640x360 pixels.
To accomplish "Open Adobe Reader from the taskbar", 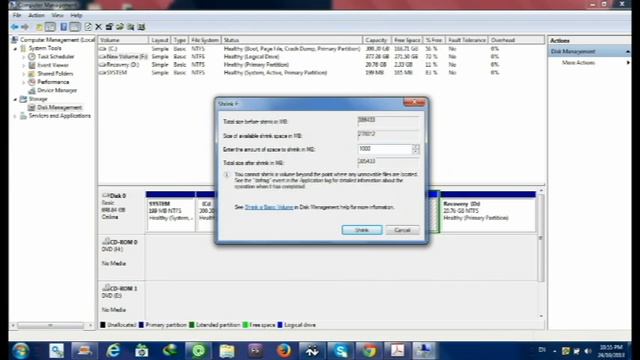I will pyautogui.click(x=397, y=351).
